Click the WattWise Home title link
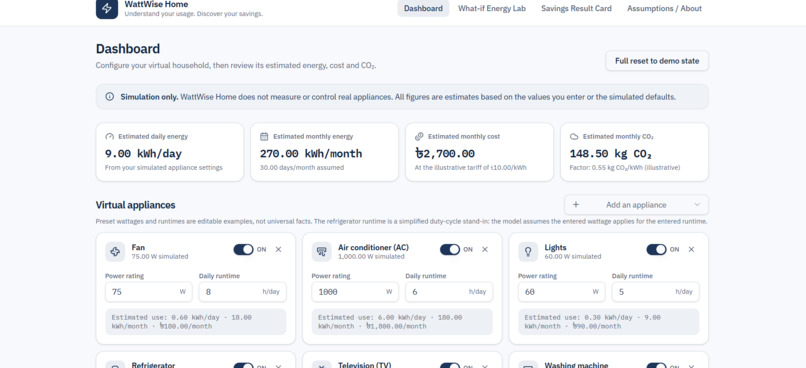 [x=156, y=4]
